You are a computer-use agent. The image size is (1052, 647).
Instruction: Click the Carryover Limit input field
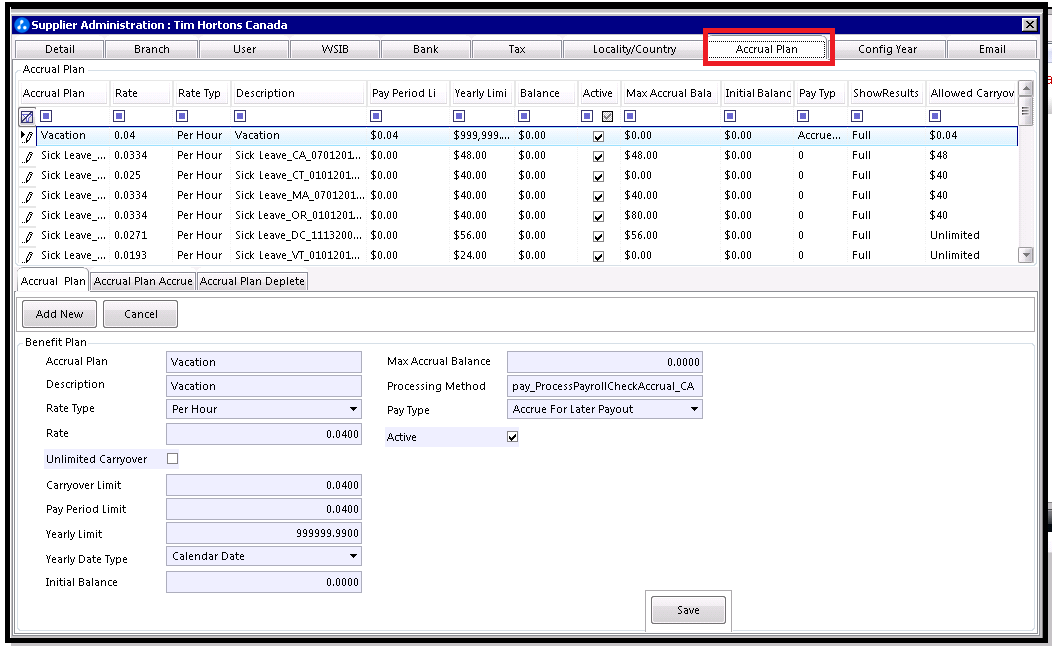click(x=264, y=485)
